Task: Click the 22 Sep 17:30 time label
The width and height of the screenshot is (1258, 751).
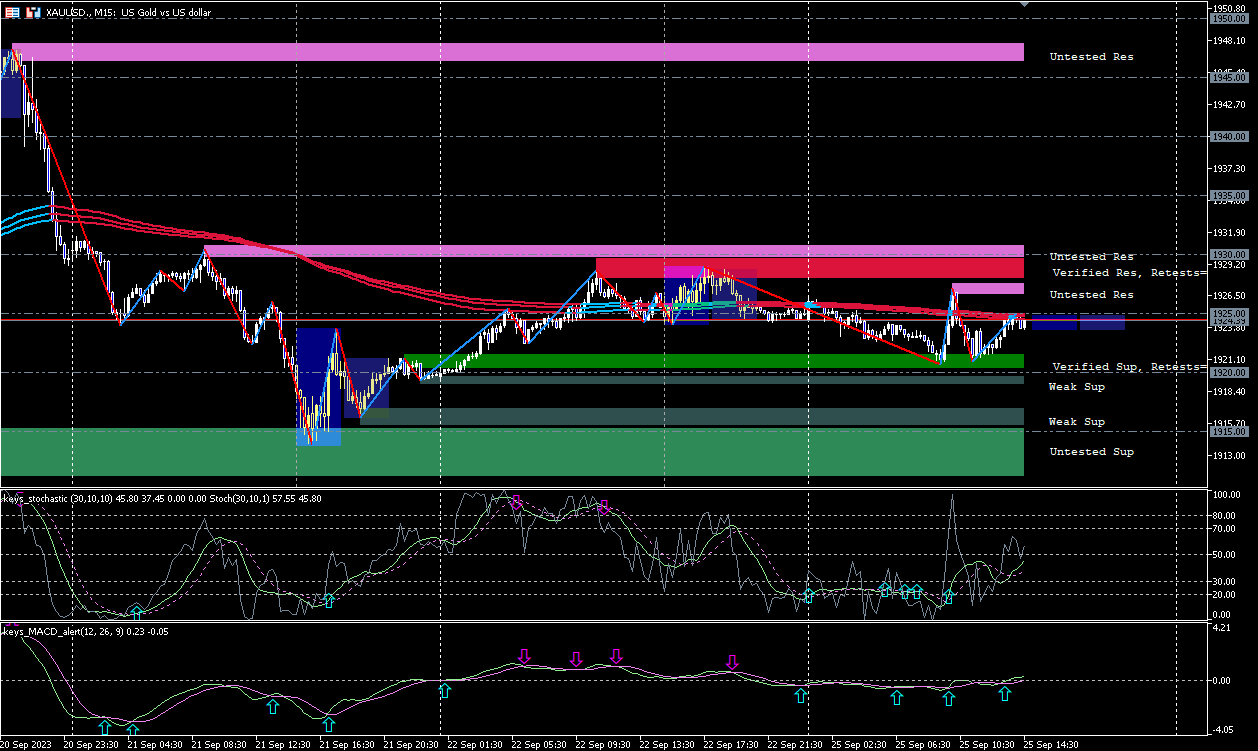Action: pyautogui.click(x=731, y=744)
